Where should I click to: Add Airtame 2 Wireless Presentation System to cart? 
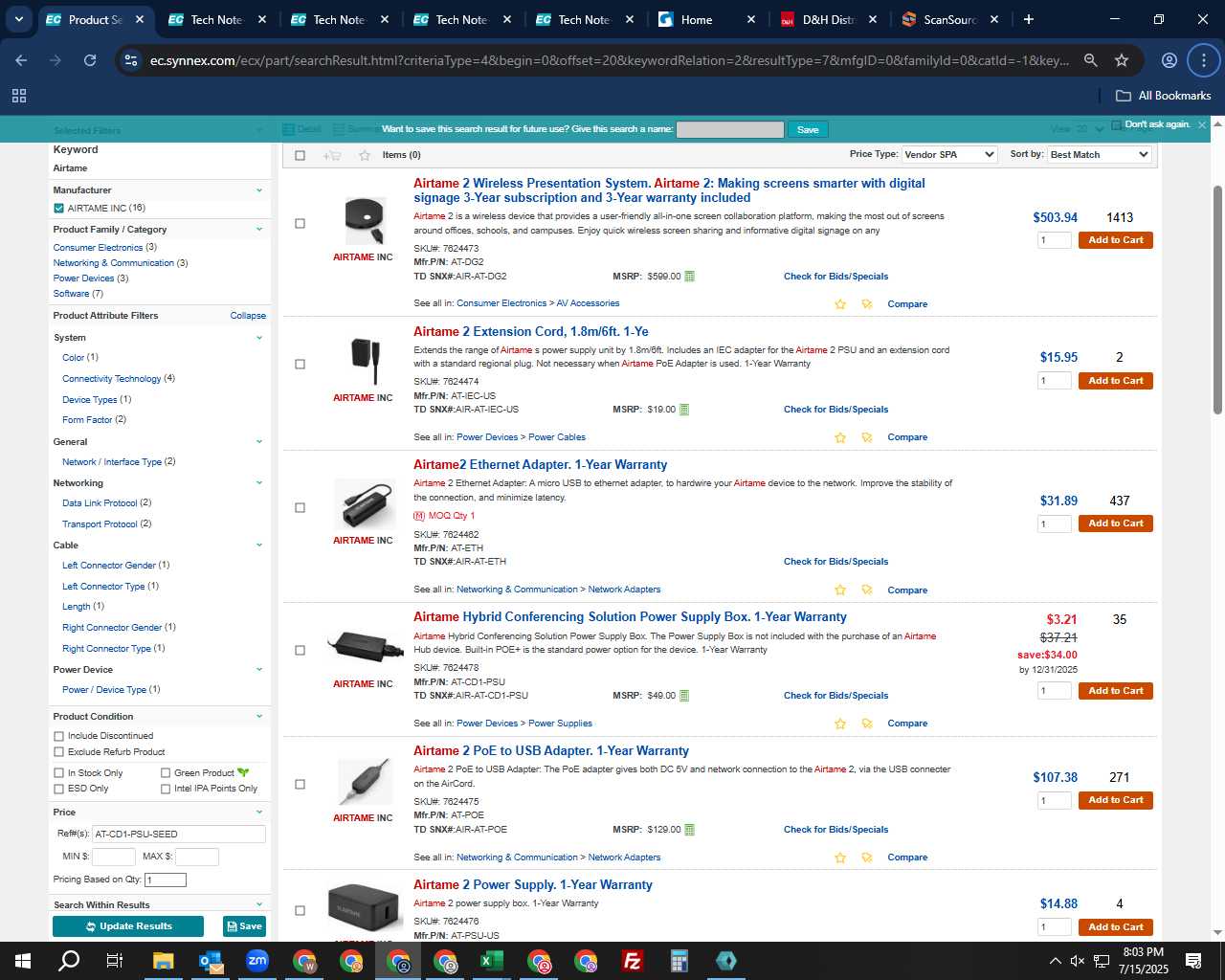1116,240
